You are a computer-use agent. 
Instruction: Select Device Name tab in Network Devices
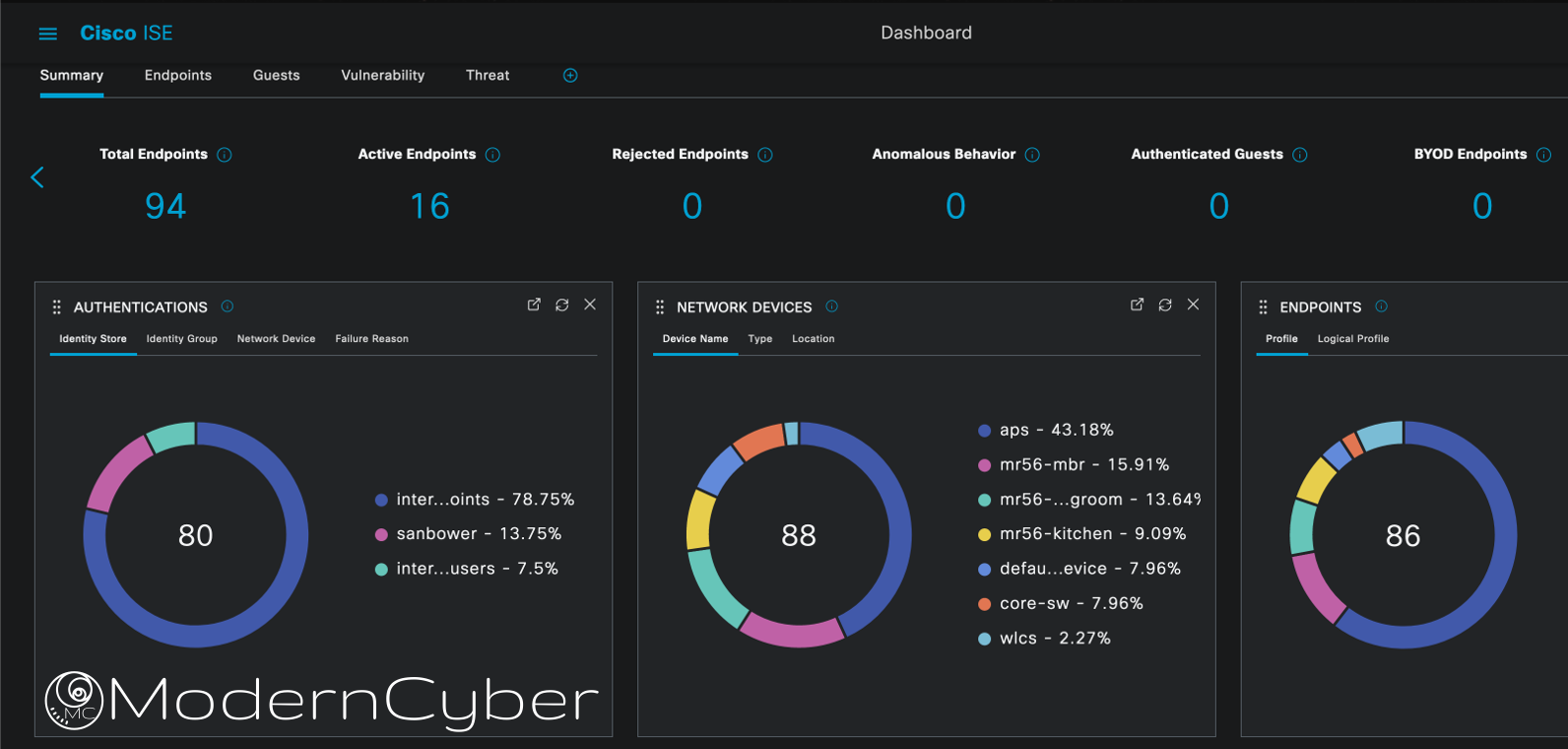695,339
